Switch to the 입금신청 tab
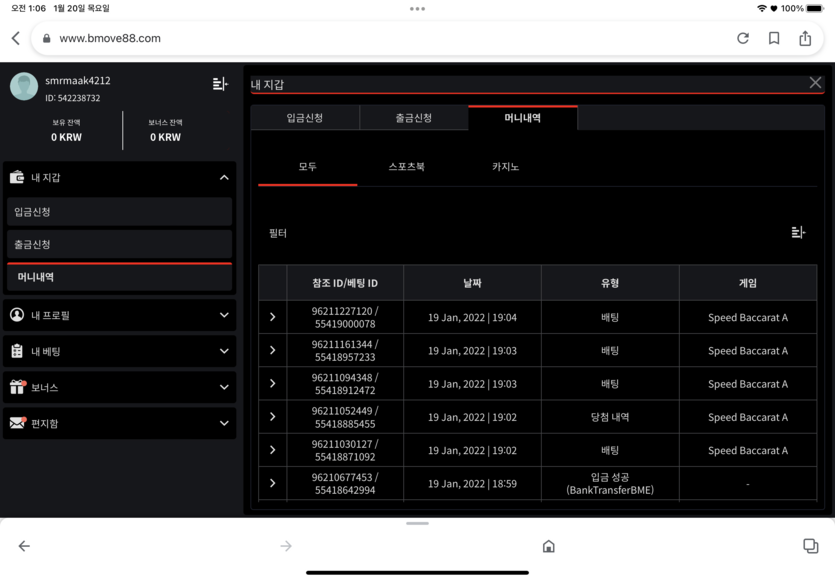Image resolution: width=835 pixels, height=580 pixels. [305, 118]
